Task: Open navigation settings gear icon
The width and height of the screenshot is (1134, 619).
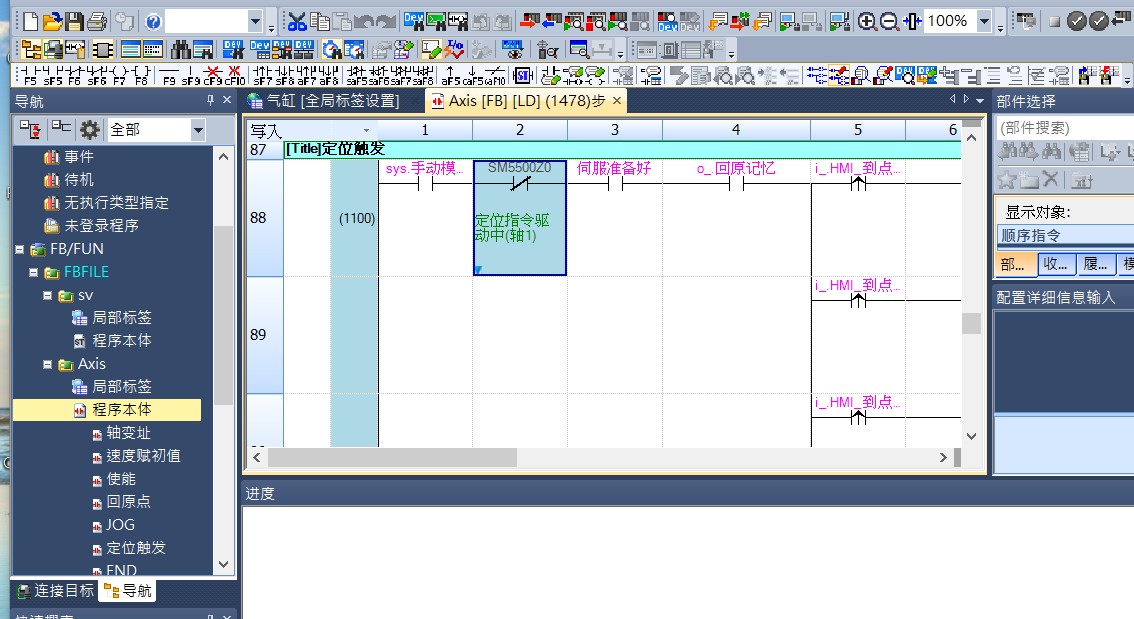Action: click(x=90, y=129)
